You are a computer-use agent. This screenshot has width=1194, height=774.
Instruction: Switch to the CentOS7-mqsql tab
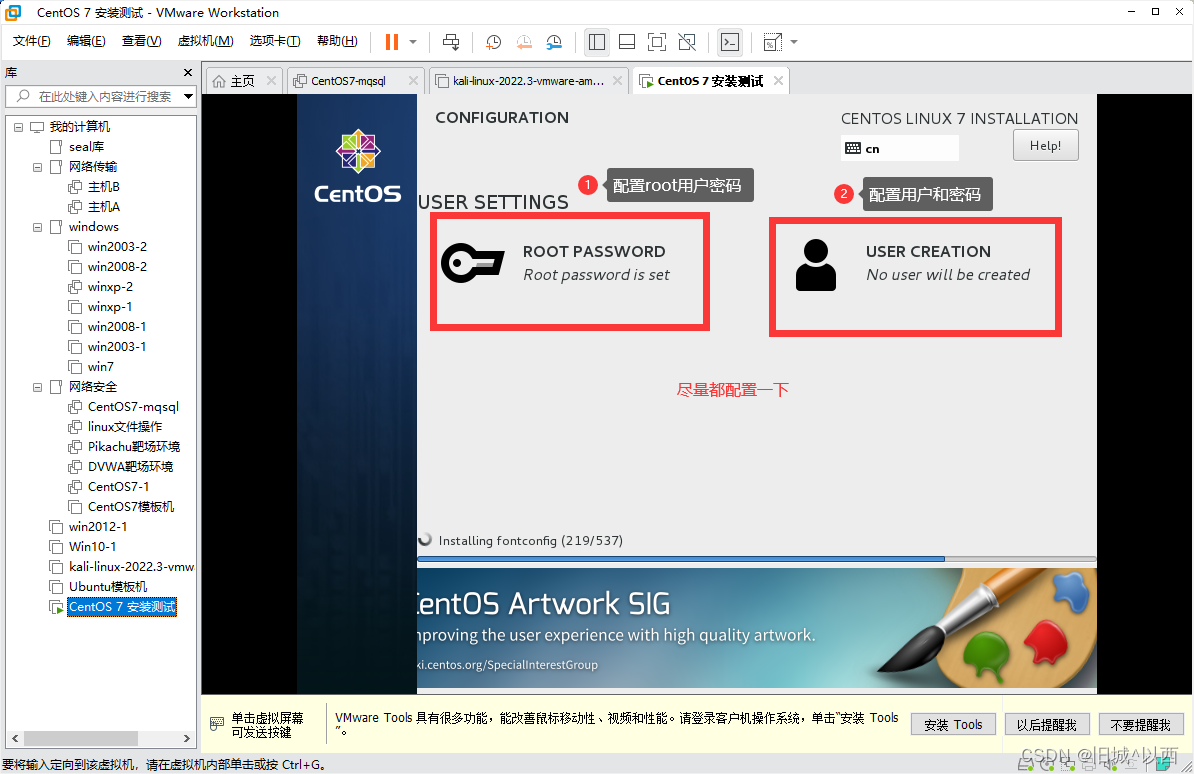click(x=350, y=80)
